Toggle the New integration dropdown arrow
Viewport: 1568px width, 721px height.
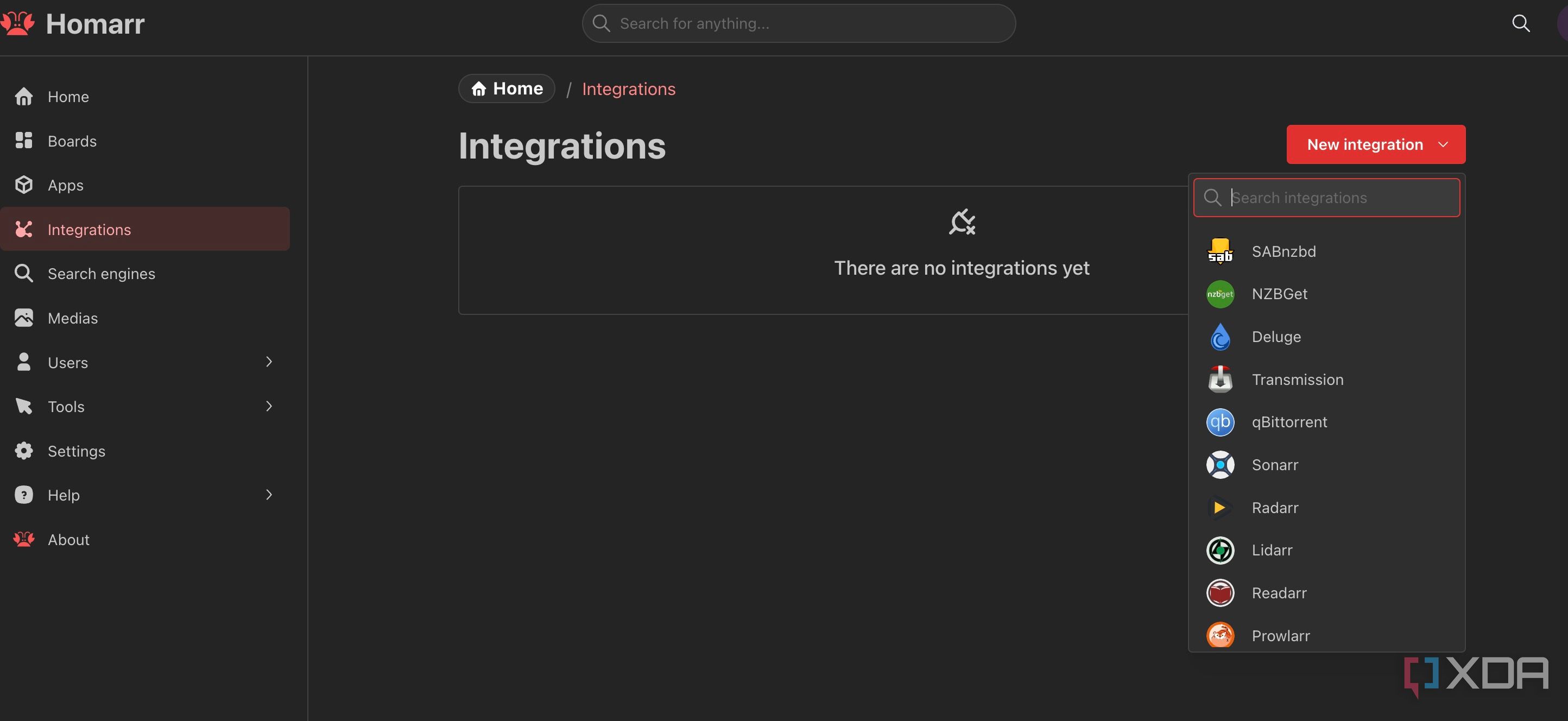coord(1443,144)
